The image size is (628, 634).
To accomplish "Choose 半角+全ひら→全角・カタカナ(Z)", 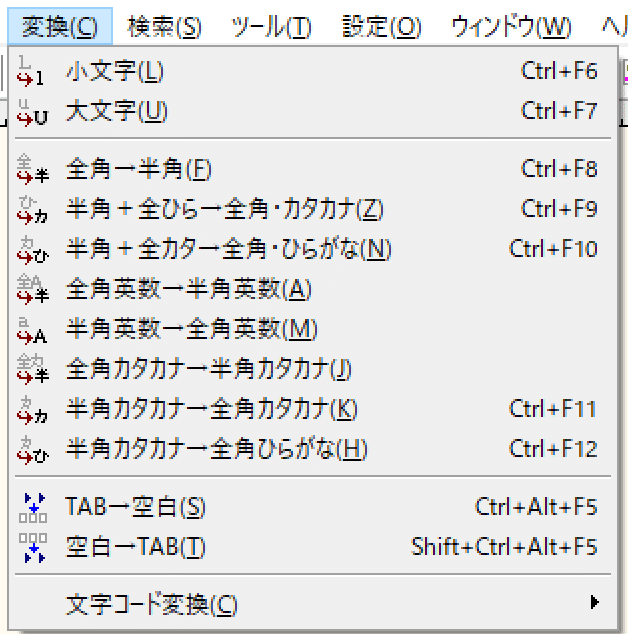I will click(313, 209).
